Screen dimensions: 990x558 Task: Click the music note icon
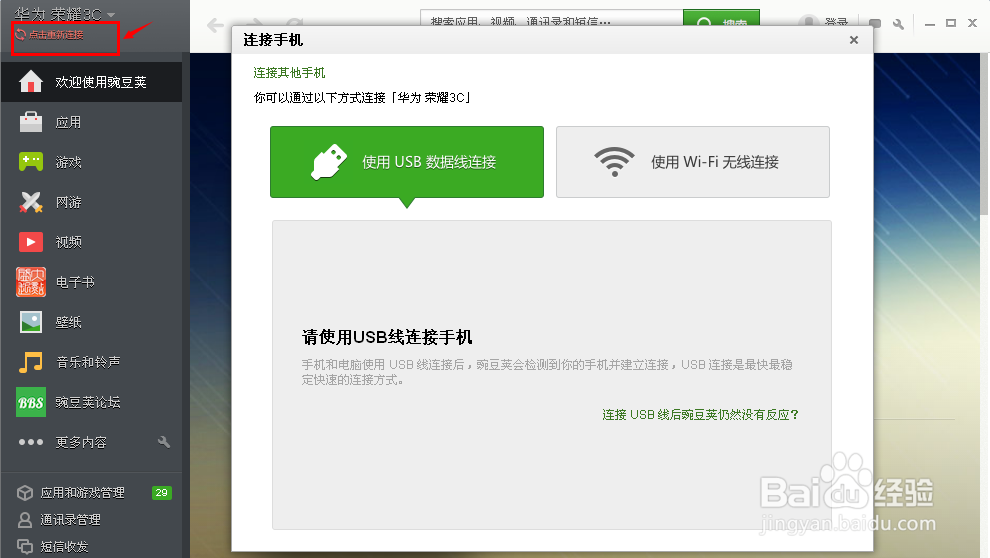30,362
